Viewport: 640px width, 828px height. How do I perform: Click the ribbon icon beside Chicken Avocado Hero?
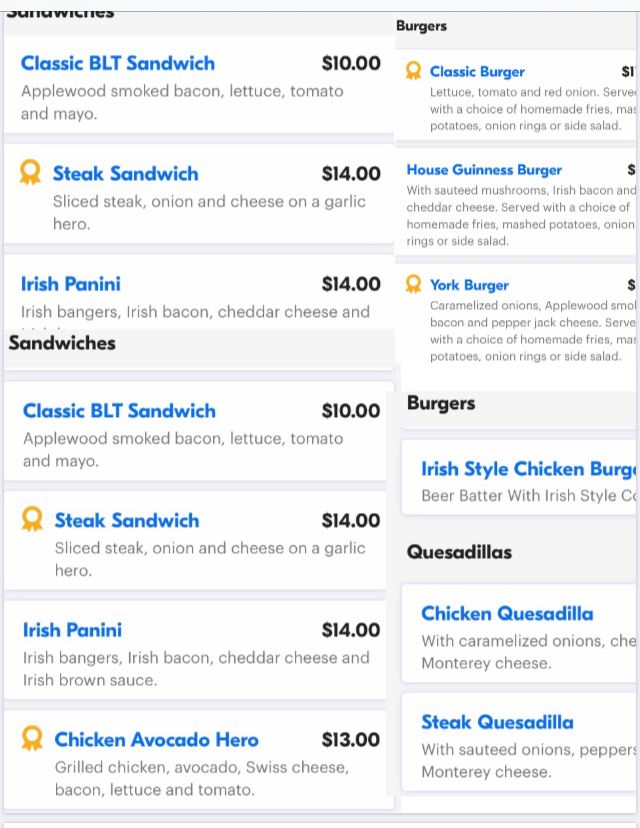32,739
